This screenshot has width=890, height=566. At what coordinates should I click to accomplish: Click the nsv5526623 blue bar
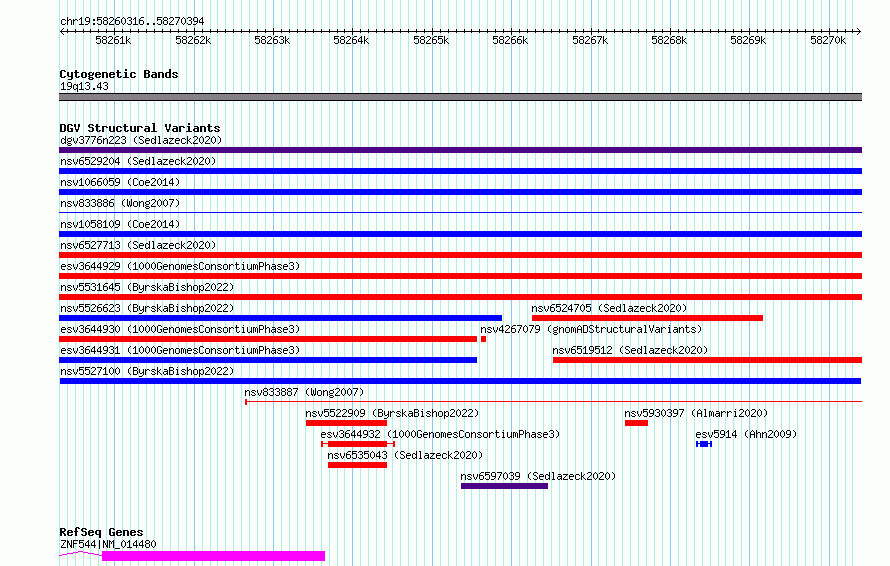point(280,318)
